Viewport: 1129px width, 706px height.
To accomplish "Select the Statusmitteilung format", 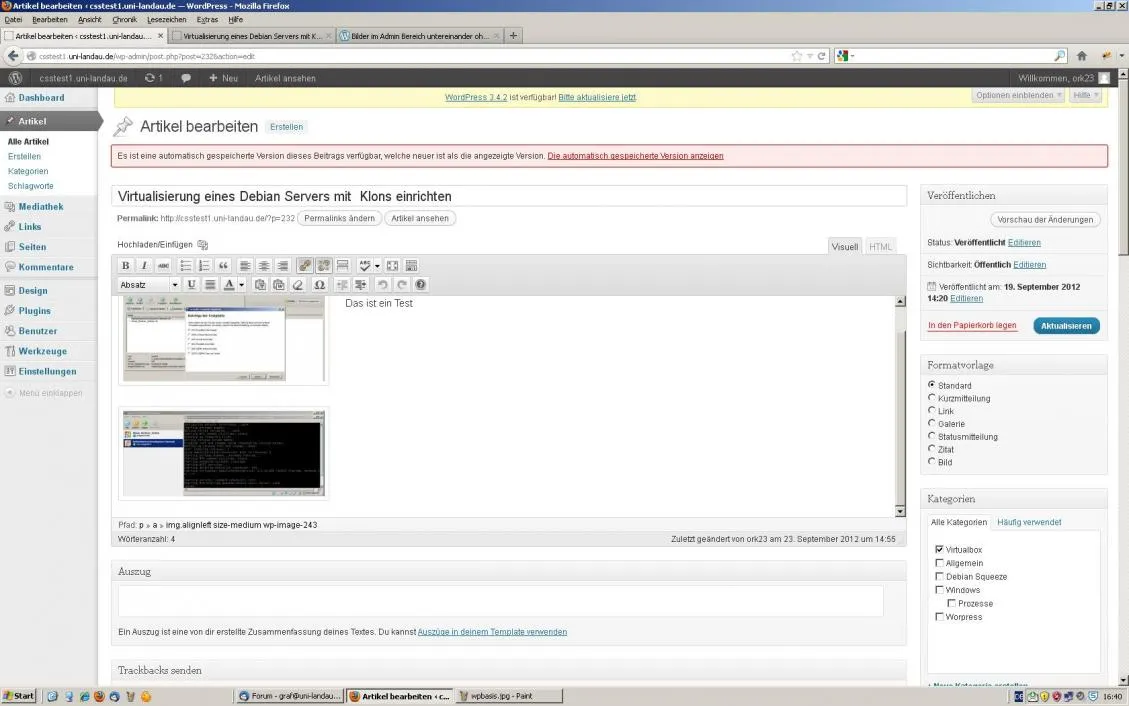I will [x=932, y=436].
